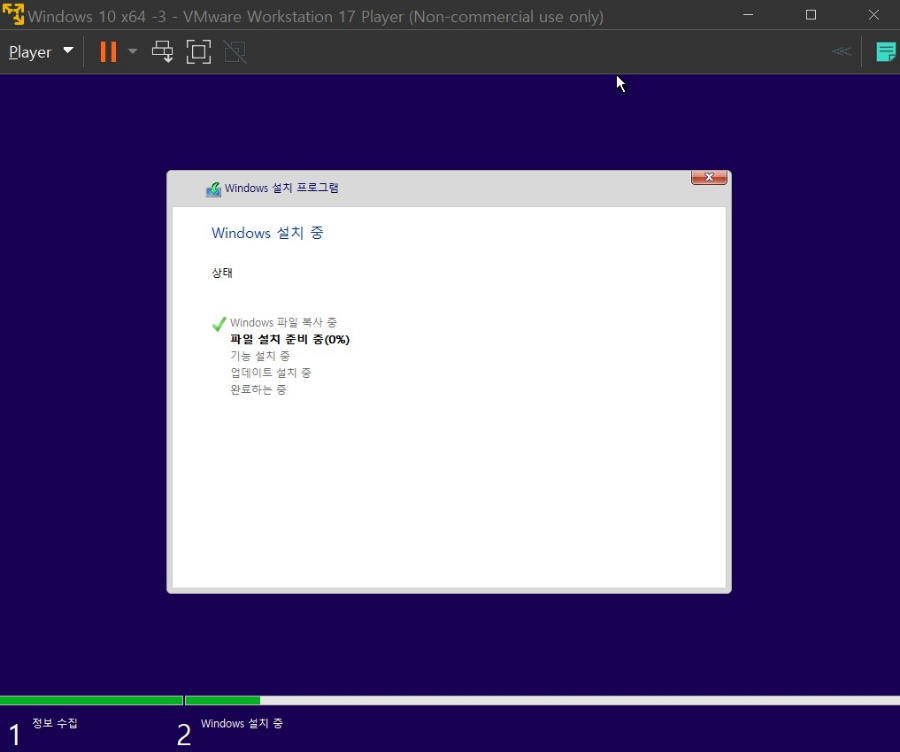900x752 pixels.
Task: Minimize the VMware Player window
Action: pos(748,15)
